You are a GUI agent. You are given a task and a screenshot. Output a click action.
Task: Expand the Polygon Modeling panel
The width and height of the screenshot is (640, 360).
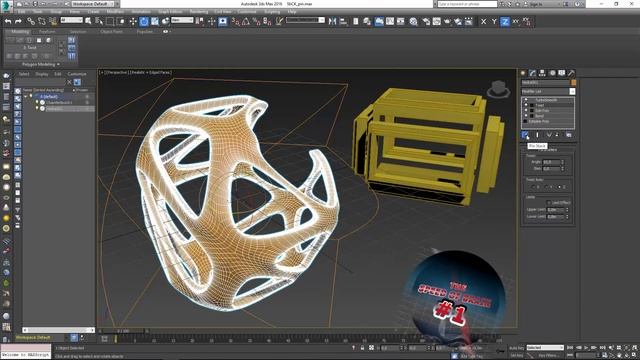tap(40, 64)
